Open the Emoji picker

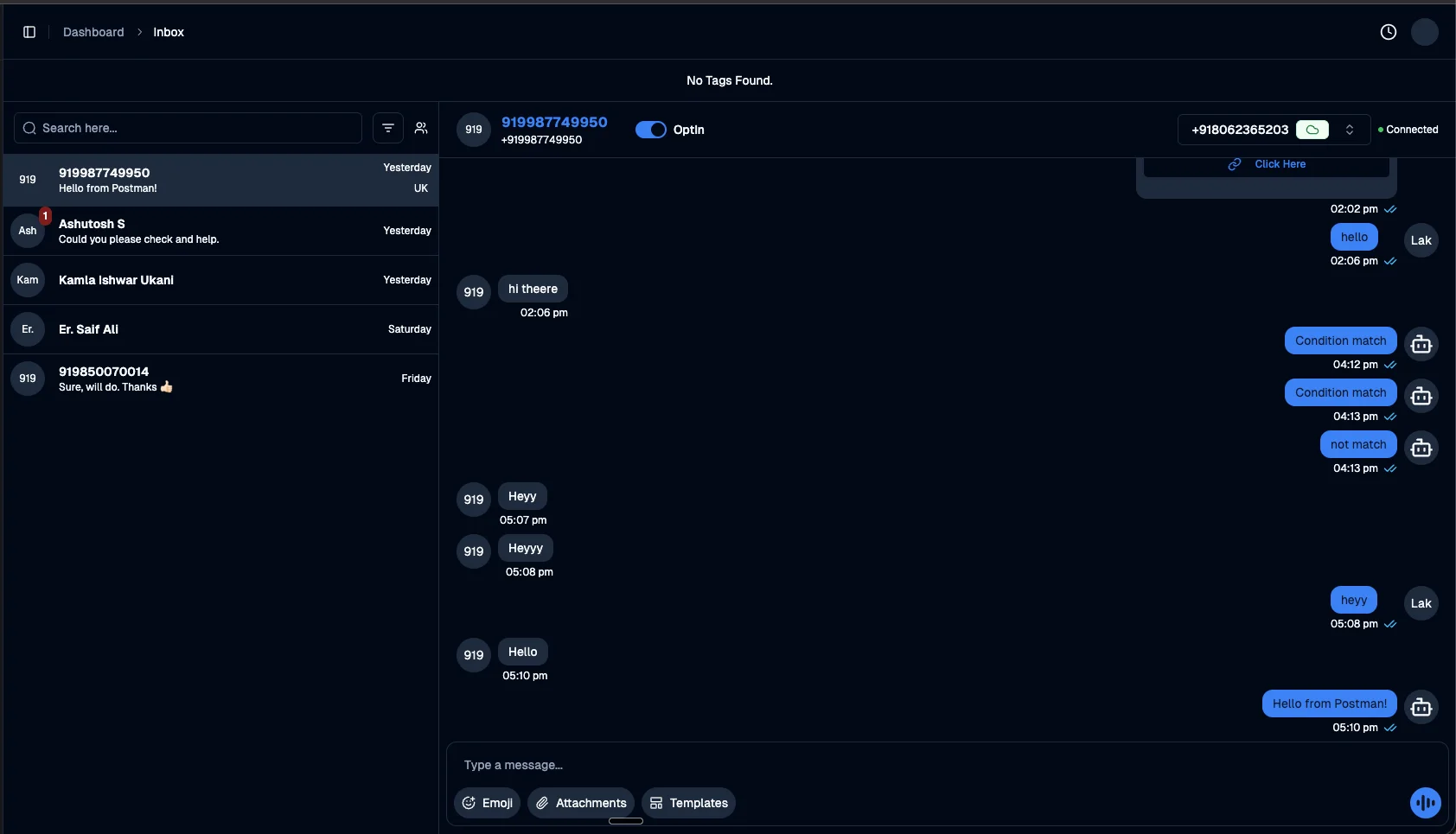[x=487, y=803]
